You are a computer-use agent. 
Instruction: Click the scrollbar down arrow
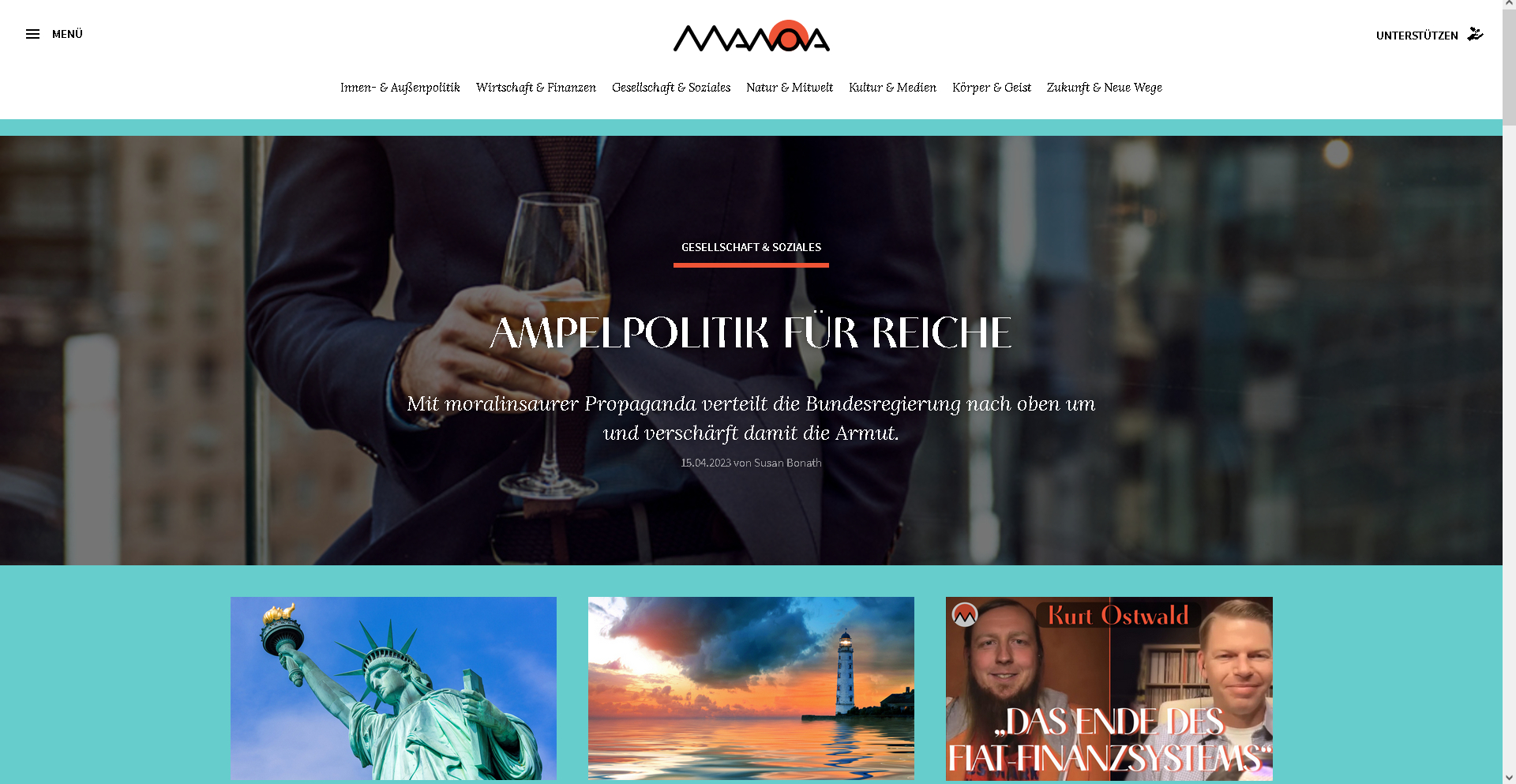point(1509,778)
